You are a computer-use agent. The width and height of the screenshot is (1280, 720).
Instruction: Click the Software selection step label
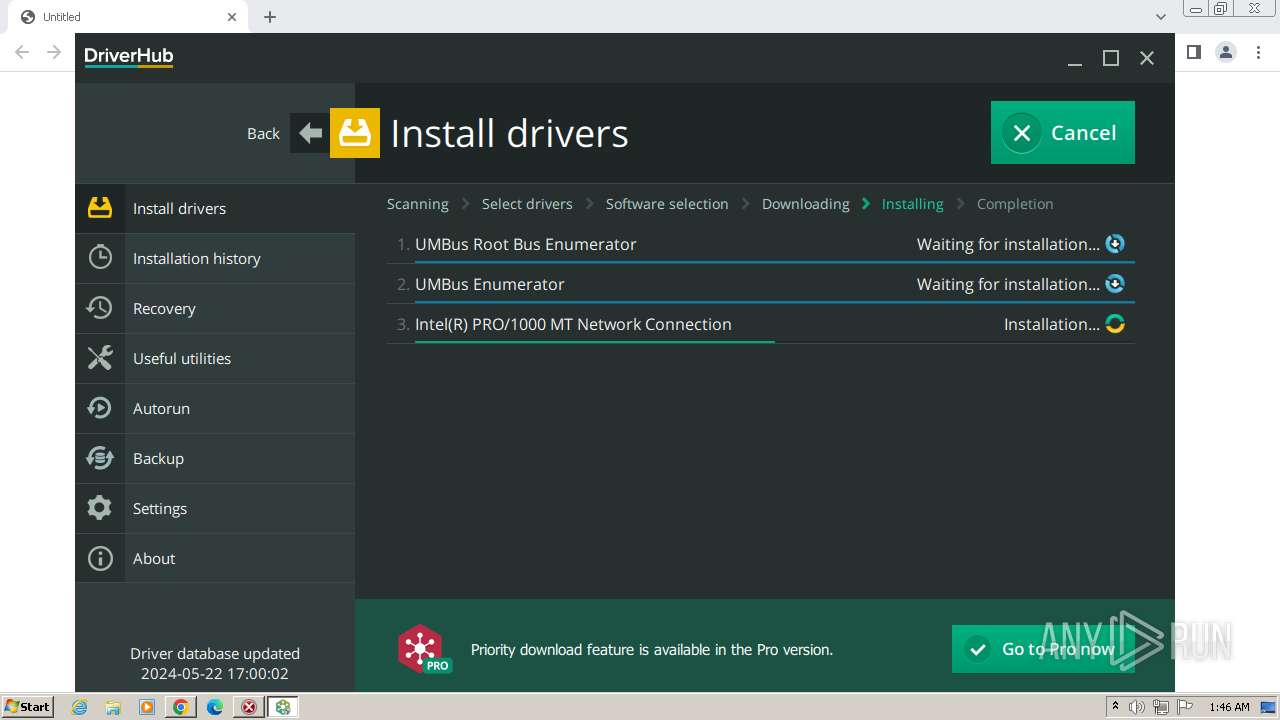tap(667, 204)
